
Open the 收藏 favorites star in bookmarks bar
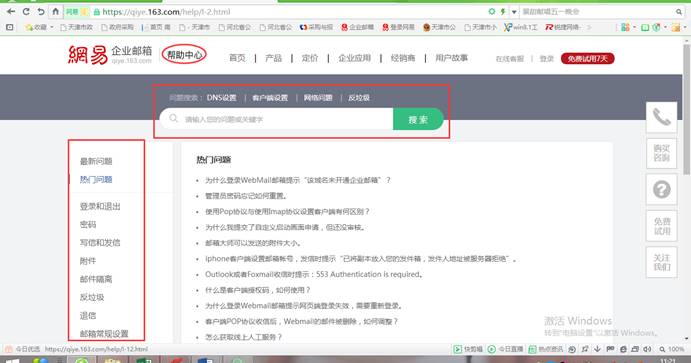coord(36,27)
